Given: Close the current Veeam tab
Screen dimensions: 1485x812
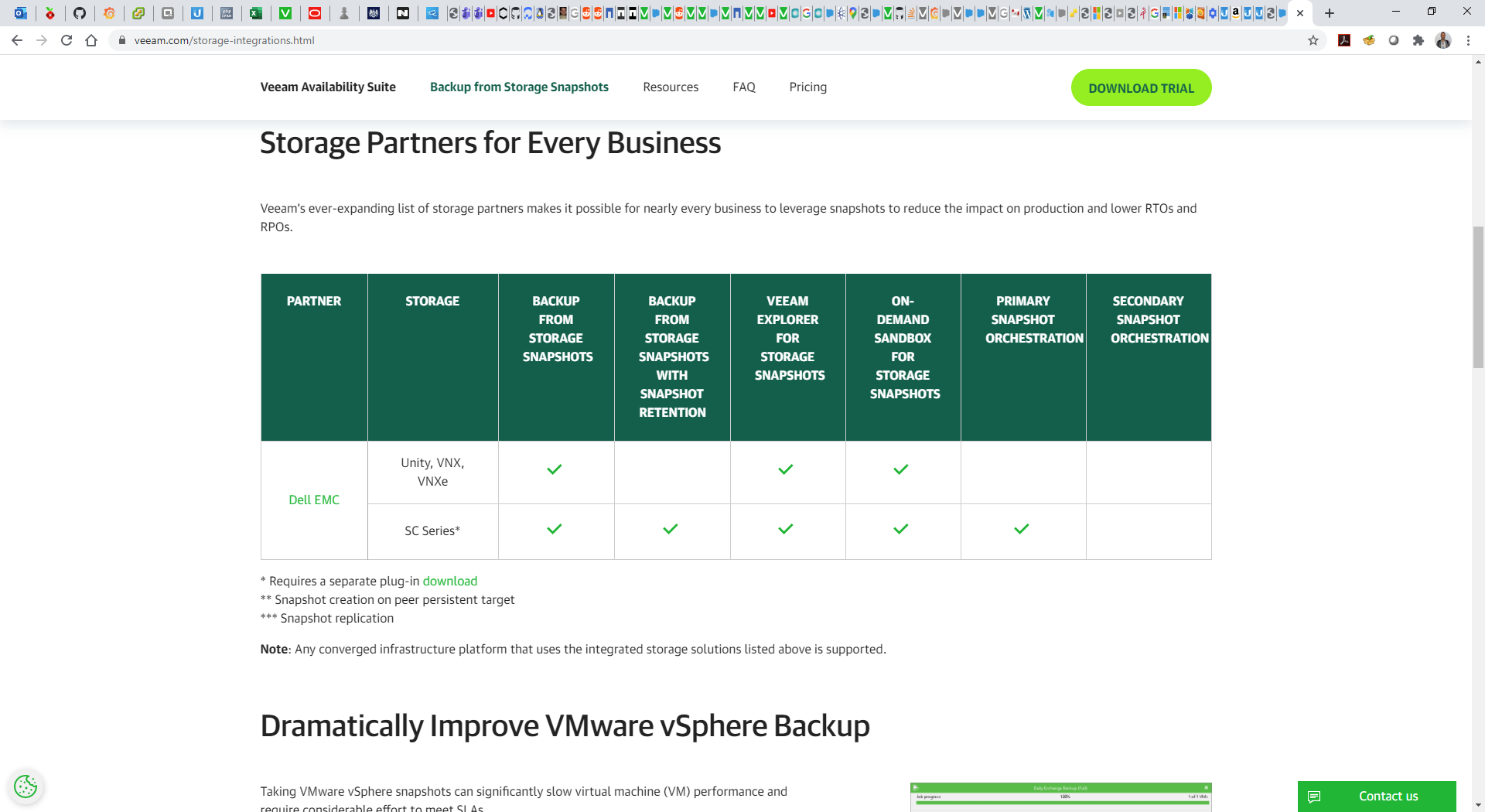Looking at the screenshot, I should pos(1300,13).
